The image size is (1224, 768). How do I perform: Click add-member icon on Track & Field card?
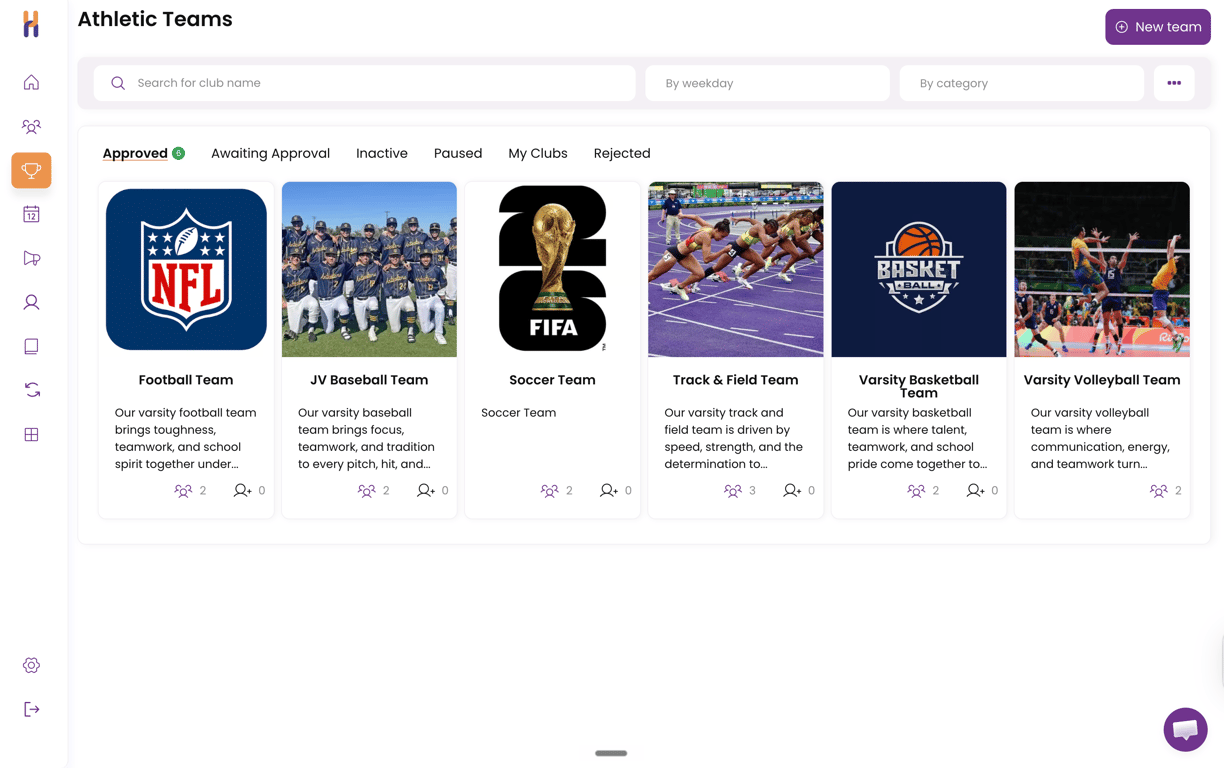point(791,491)
